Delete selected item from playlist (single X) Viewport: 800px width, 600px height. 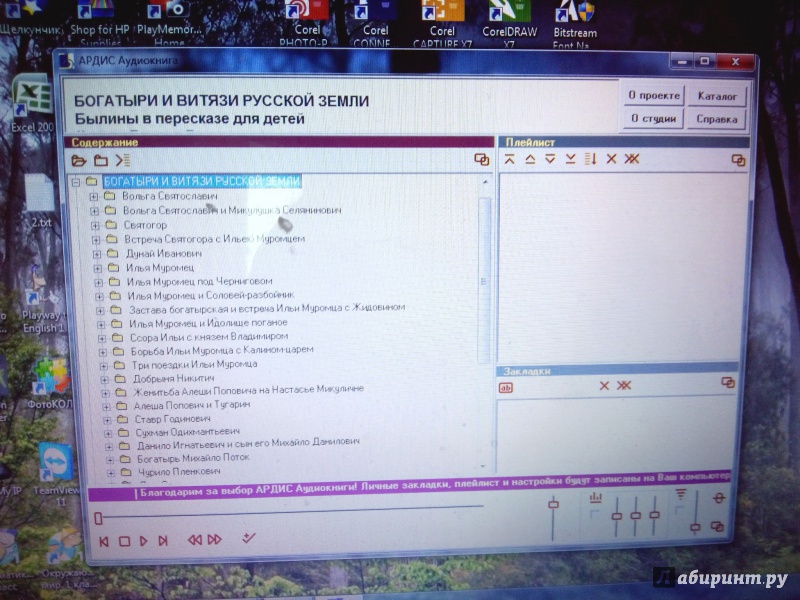click(611, 159)
